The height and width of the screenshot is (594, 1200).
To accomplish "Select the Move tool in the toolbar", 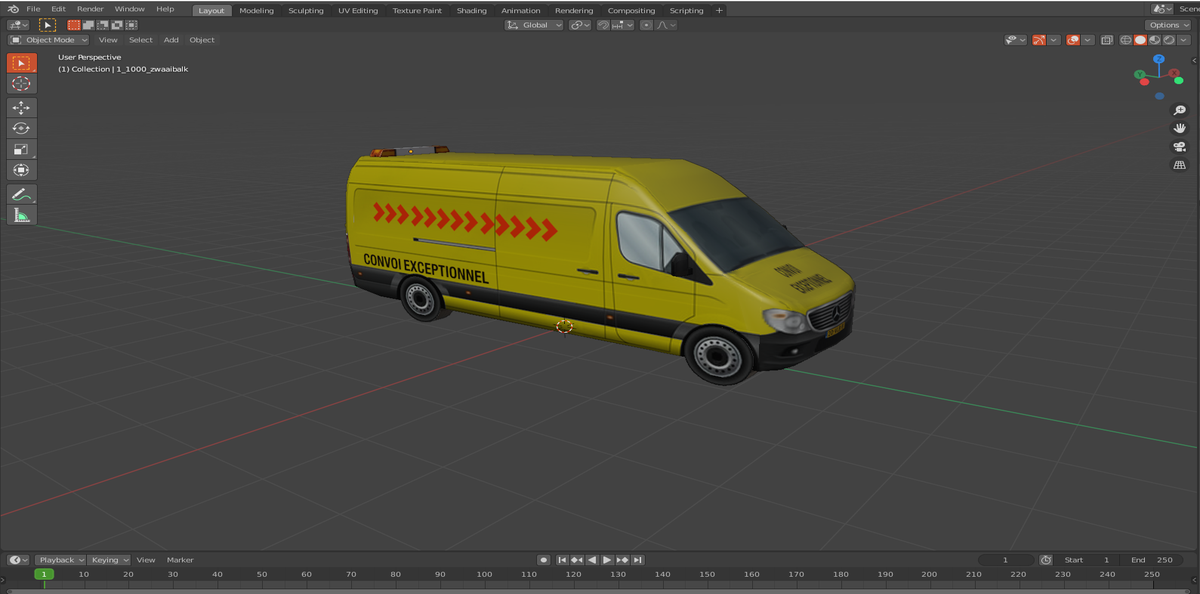I will (22, 107).
